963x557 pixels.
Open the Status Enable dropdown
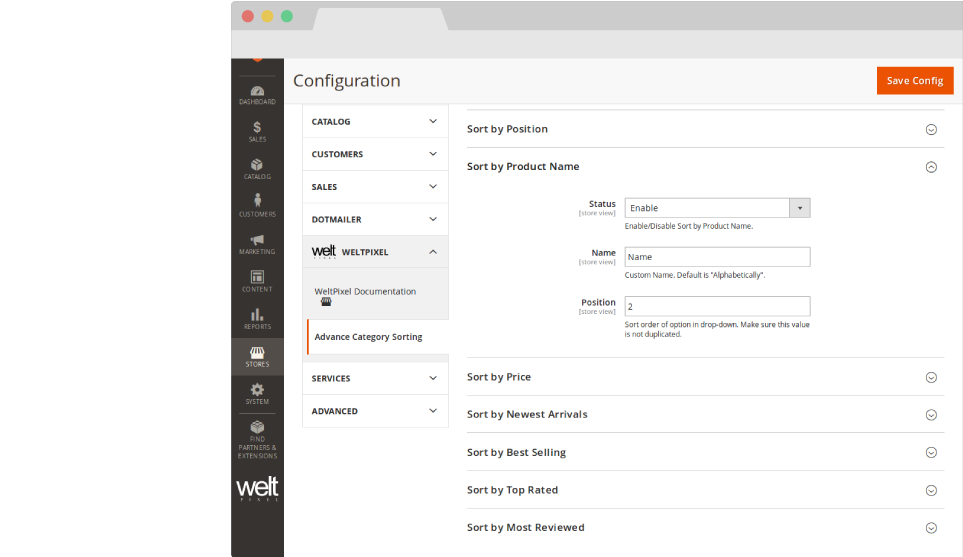tap(717, 208)
